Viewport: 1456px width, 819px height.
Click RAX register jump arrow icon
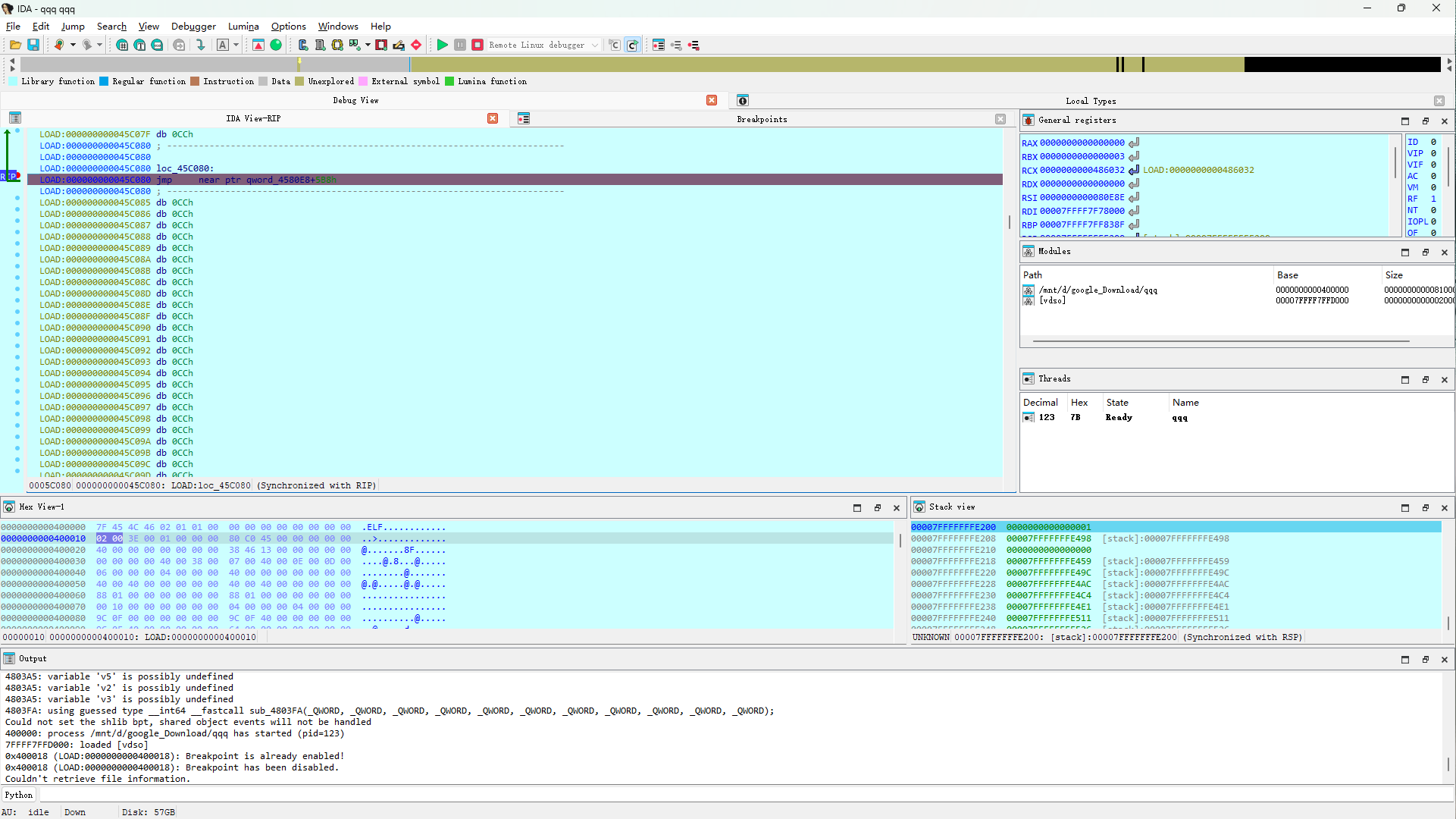[1134, 143]
